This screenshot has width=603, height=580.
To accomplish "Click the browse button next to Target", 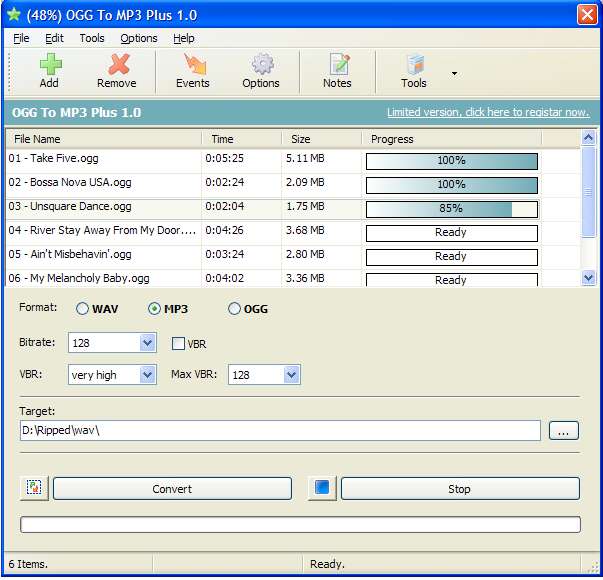I will click(563, 430).
